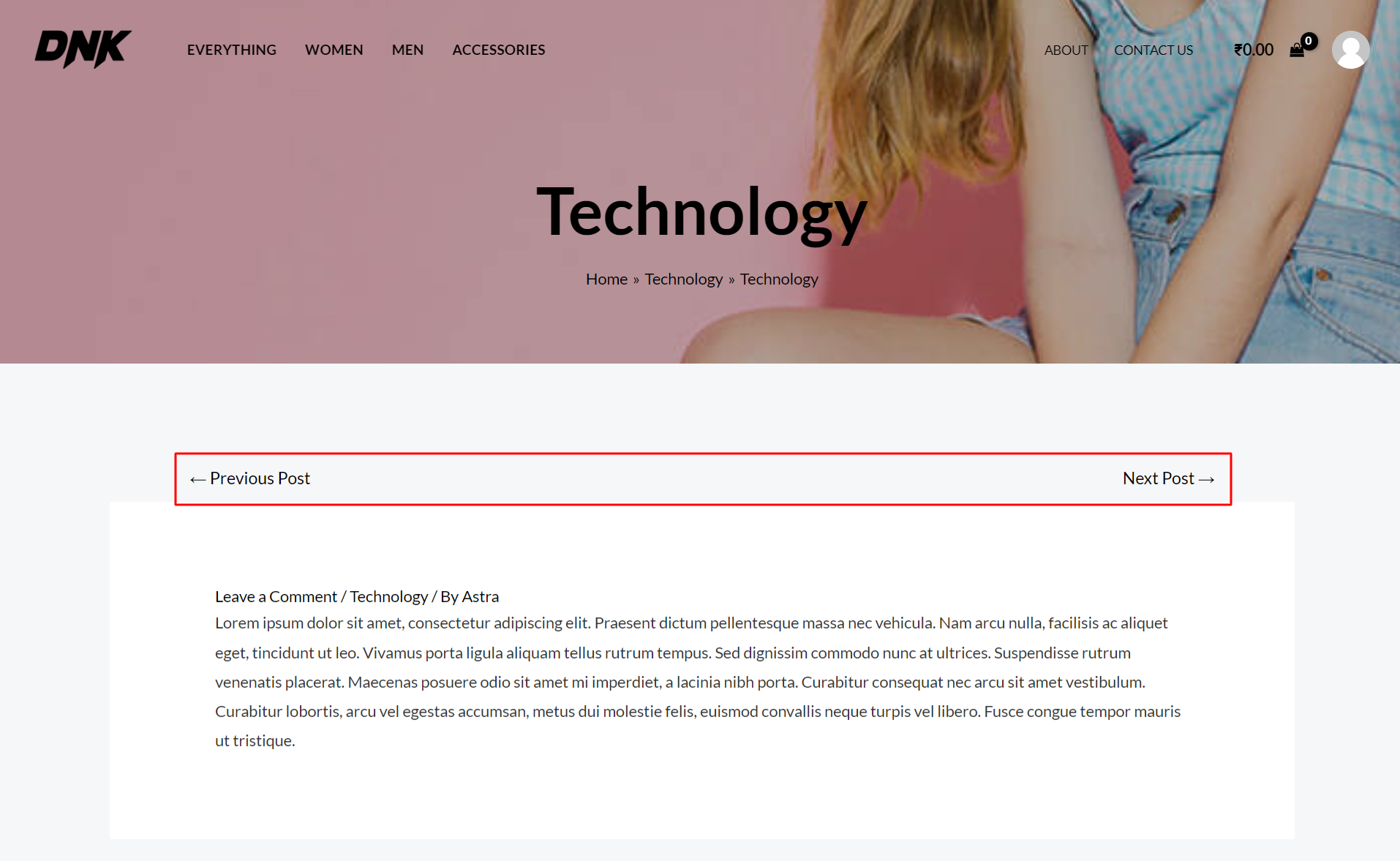
Task: Open the EVERYTHING menu
Action: coord(231,49)
